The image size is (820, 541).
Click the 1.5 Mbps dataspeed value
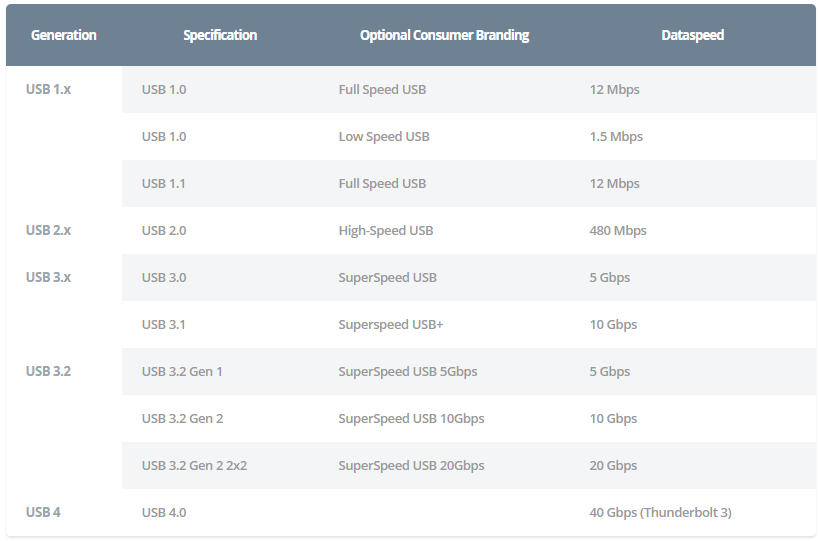click(616, 137)
